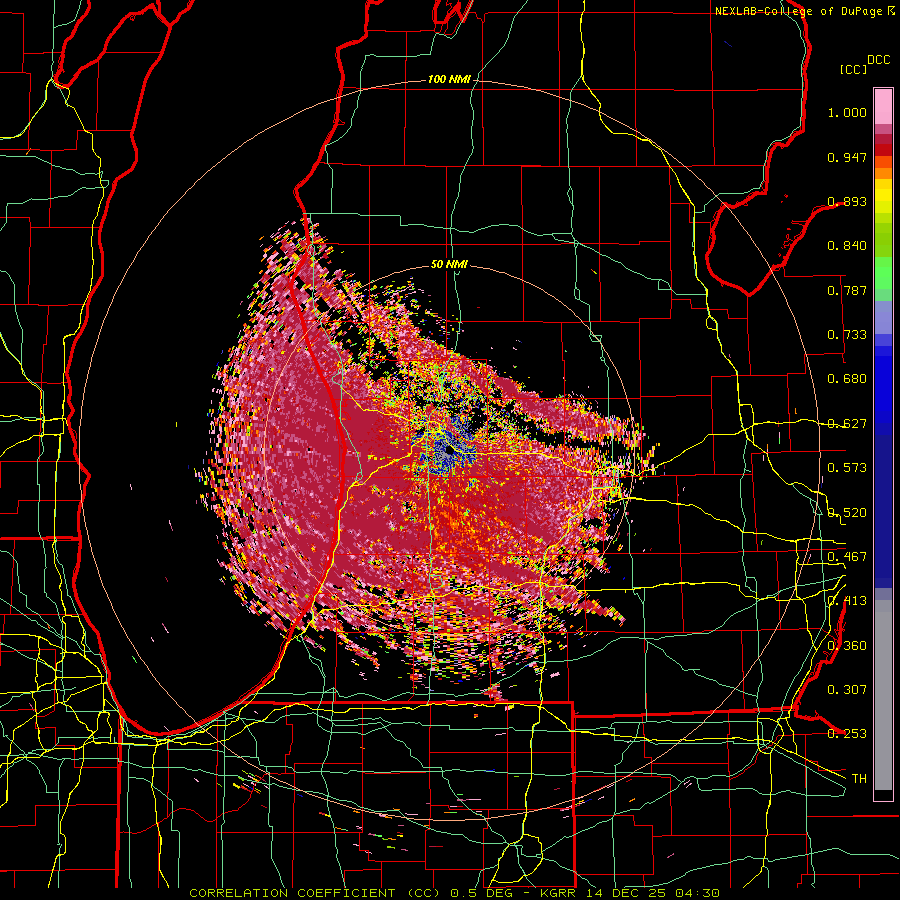Image resolution: width=900 pixels, height=900 pixels.
Task: Click the 0.307 scale value
Action: coord(847,690)
